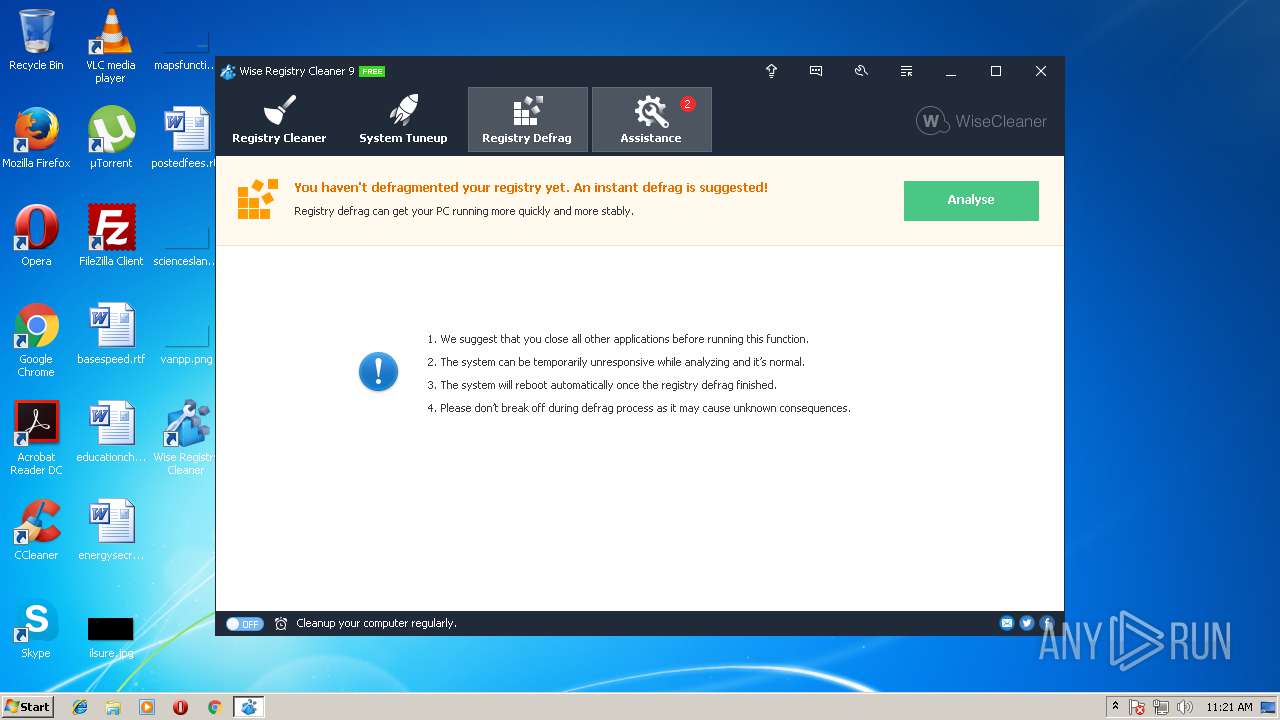This screenshot has height=720, width=1280.
Task: Click the Wise Registry Cleaner title icon
Action: (x=228, y=71)
